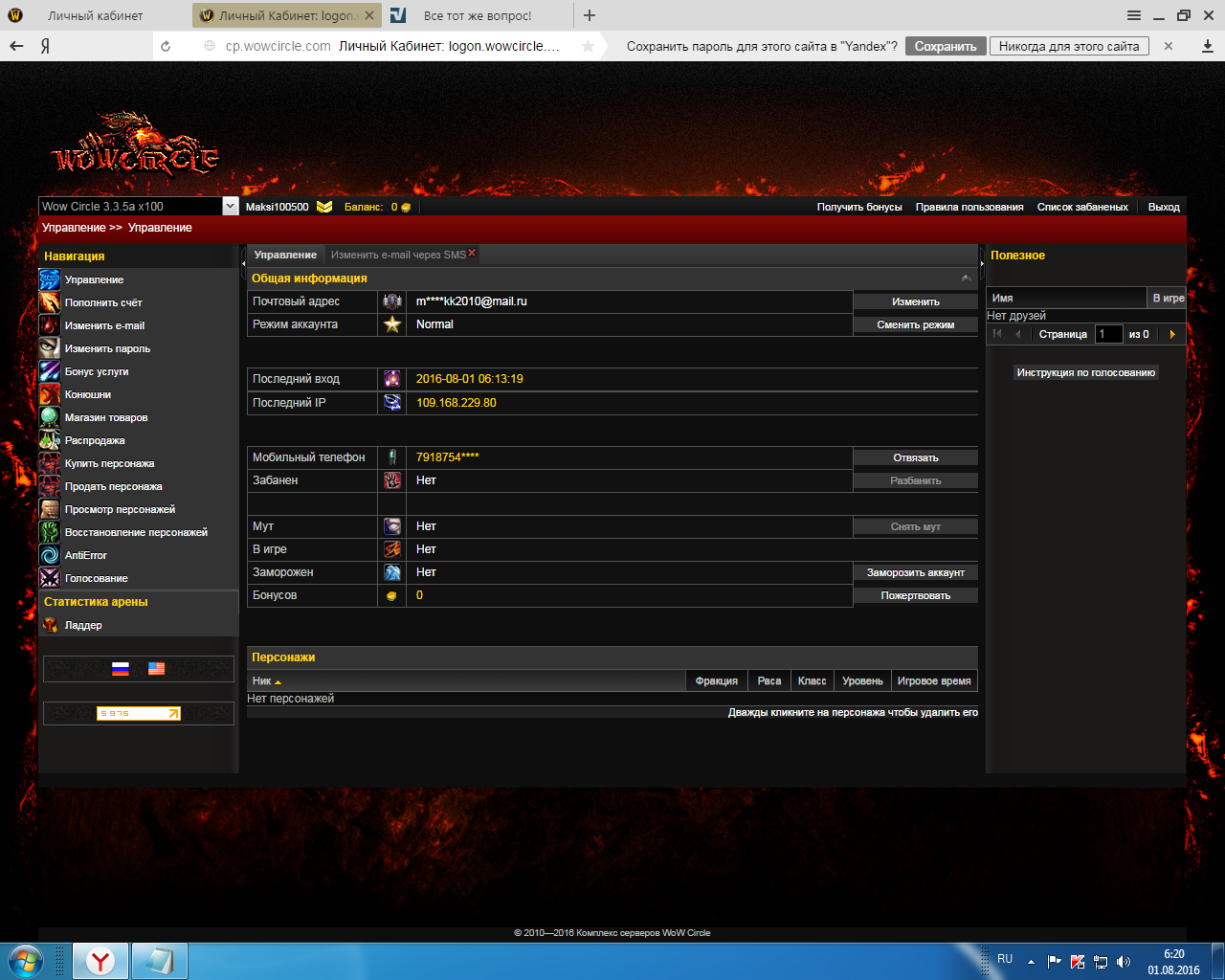The image size is (1225, 980).
Task: Switch language with the US flag
Action: point(156,669)
